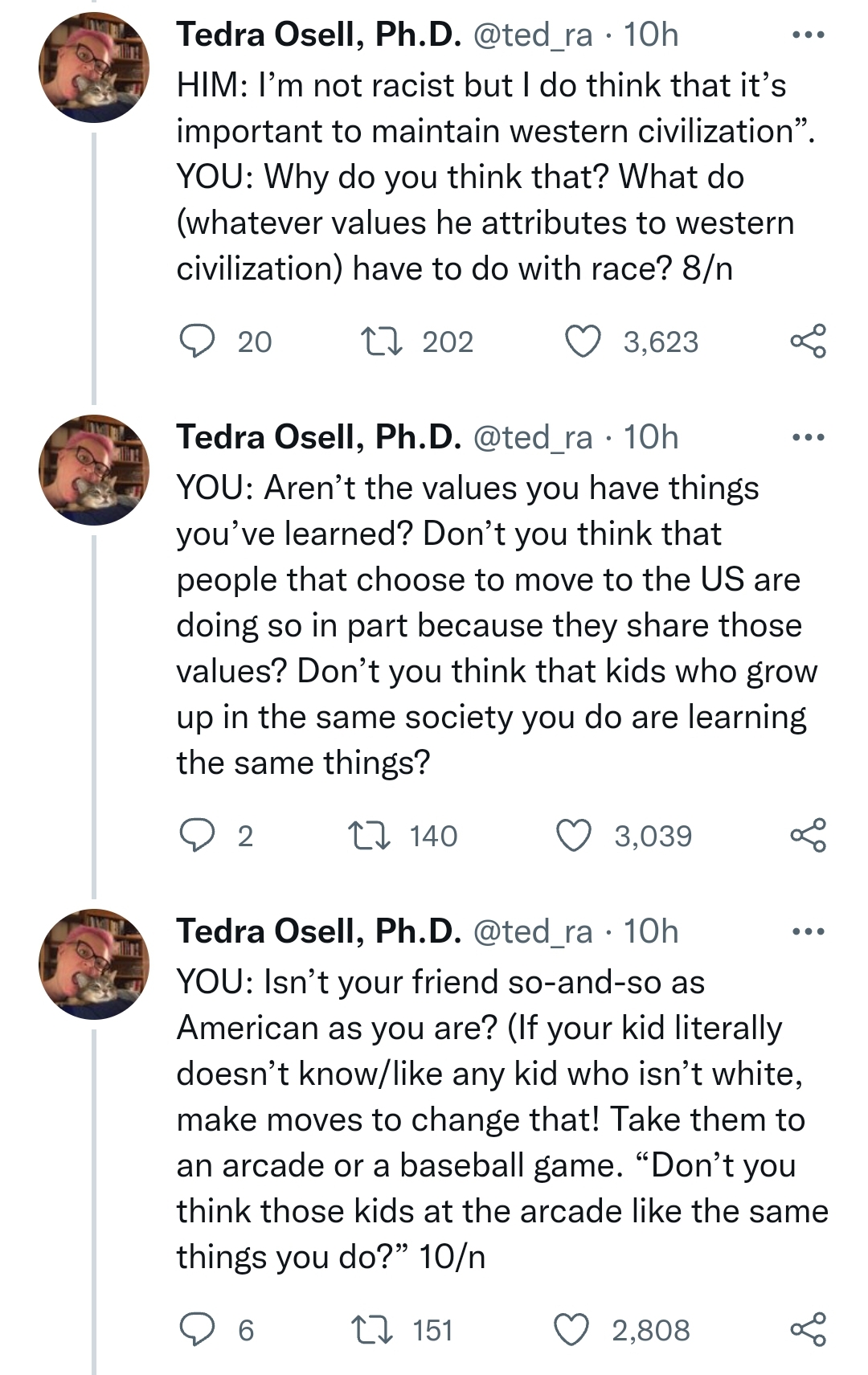This screenshot has width=868, height=1375.
Task: Share the 8/n tweet
Action: (x=808, y=342)
